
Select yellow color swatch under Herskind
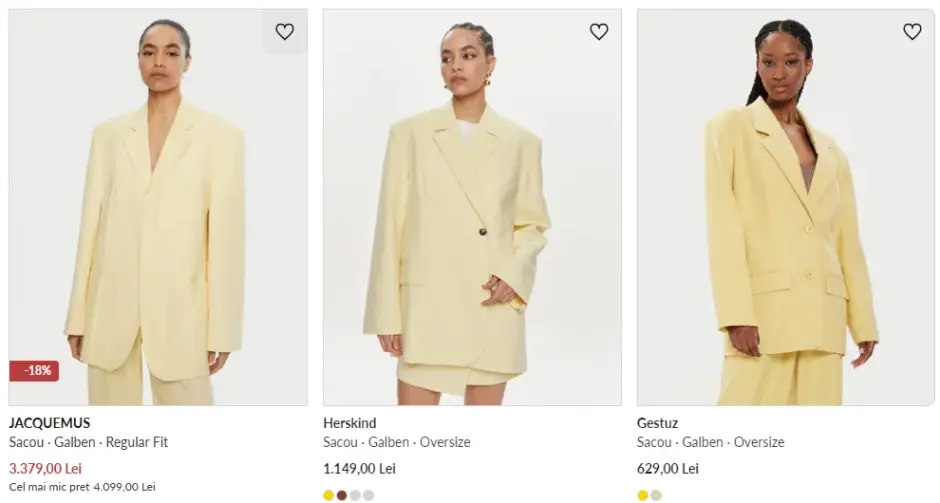(329, 495)
